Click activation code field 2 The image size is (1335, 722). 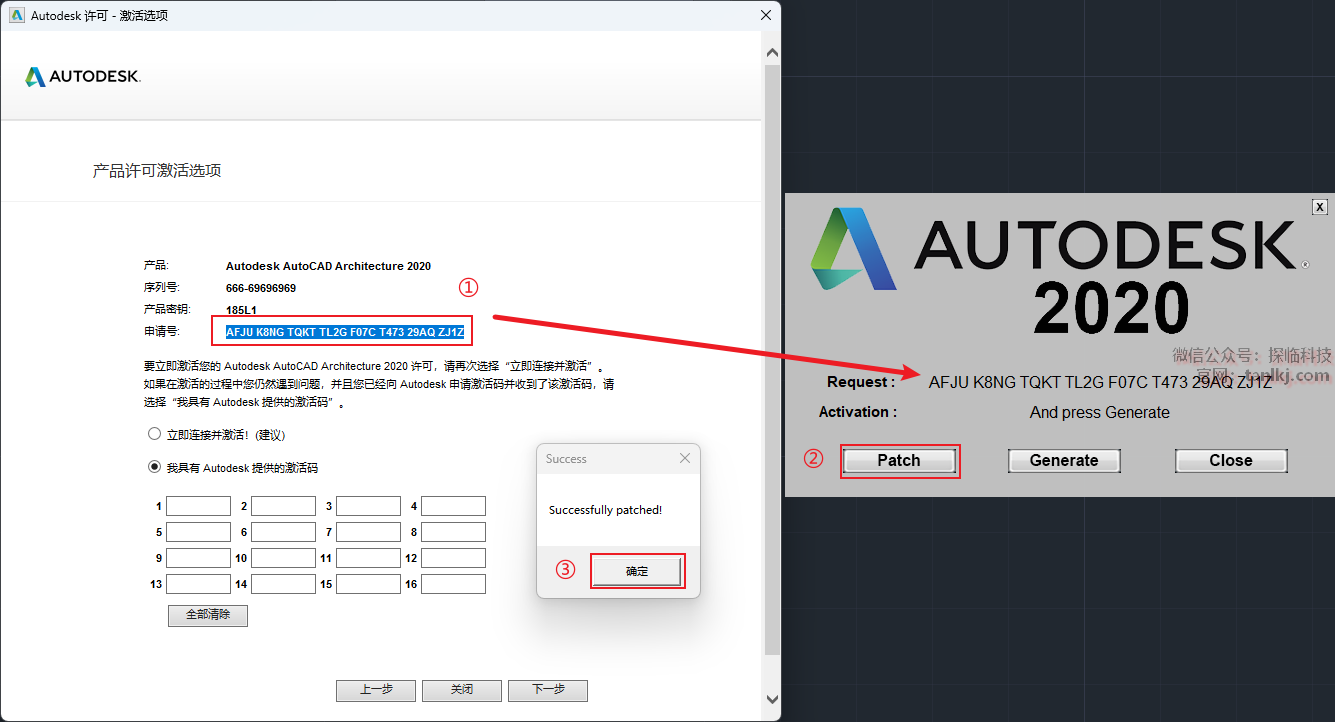283,506
